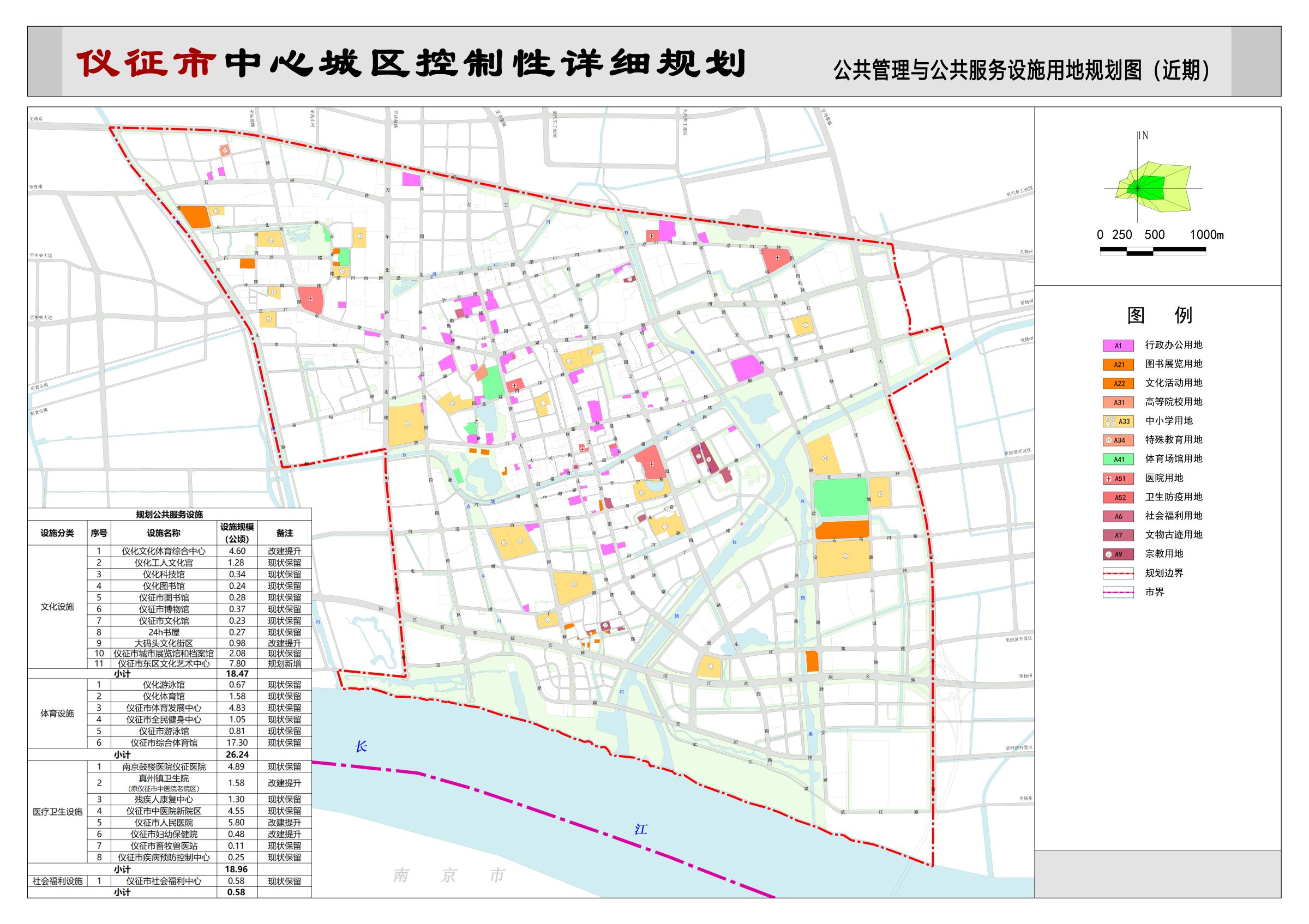
Task: Click the 设施规模(公顷) column header
Action: (x=237, y=533)
